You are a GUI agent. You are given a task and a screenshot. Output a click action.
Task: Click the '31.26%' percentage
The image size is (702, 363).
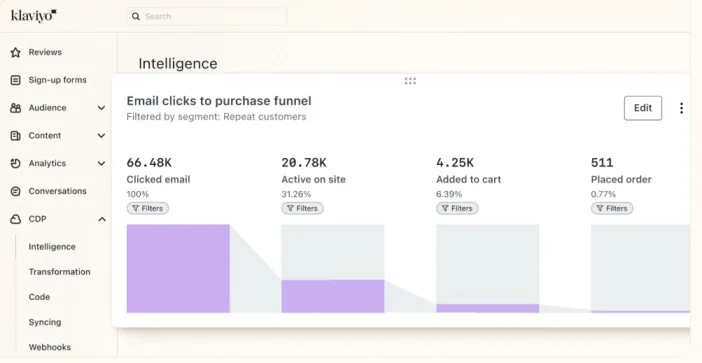pyautogui.click(x=296, y=194)
